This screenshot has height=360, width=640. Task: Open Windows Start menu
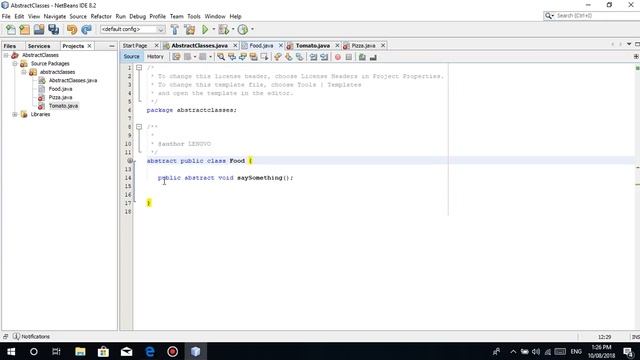(11, 351)
